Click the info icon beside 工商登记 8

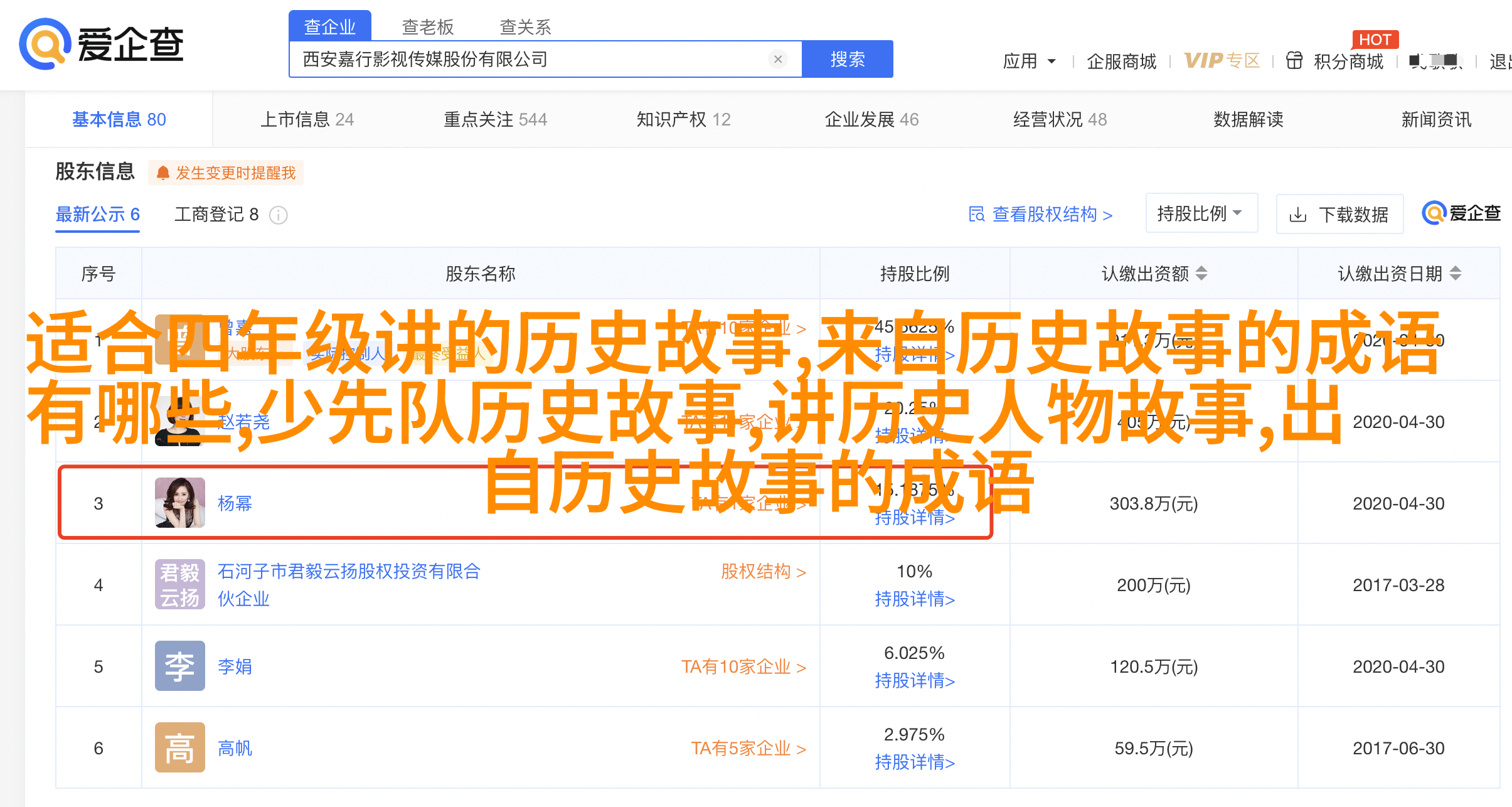279,215
